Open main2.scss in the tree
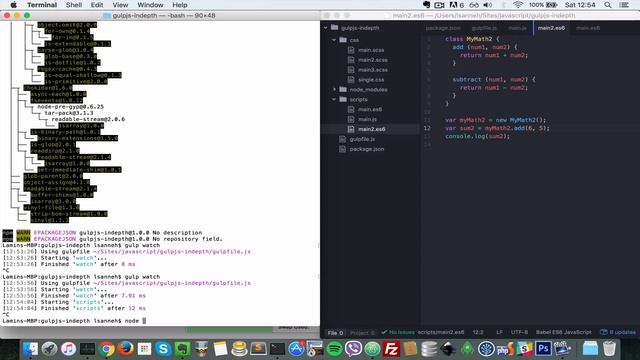This screenshot has width=640, height=360. 372,60
